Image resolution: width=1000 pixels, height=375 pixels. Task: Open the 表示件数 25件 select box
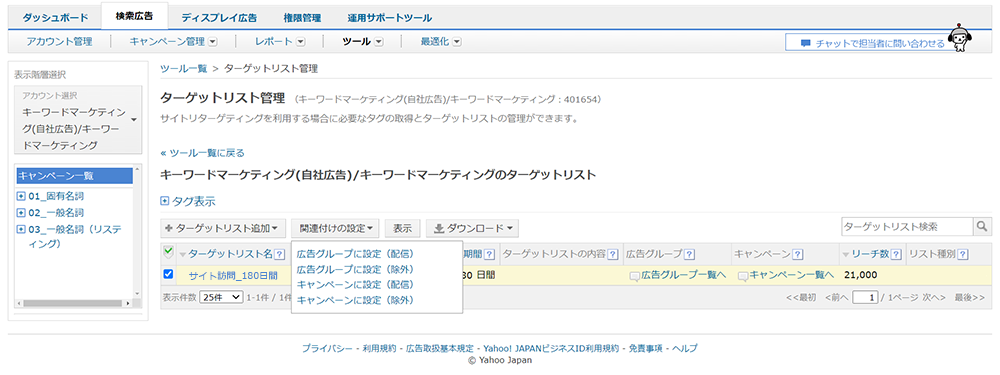pyautogui.click(x=221, y=297)
